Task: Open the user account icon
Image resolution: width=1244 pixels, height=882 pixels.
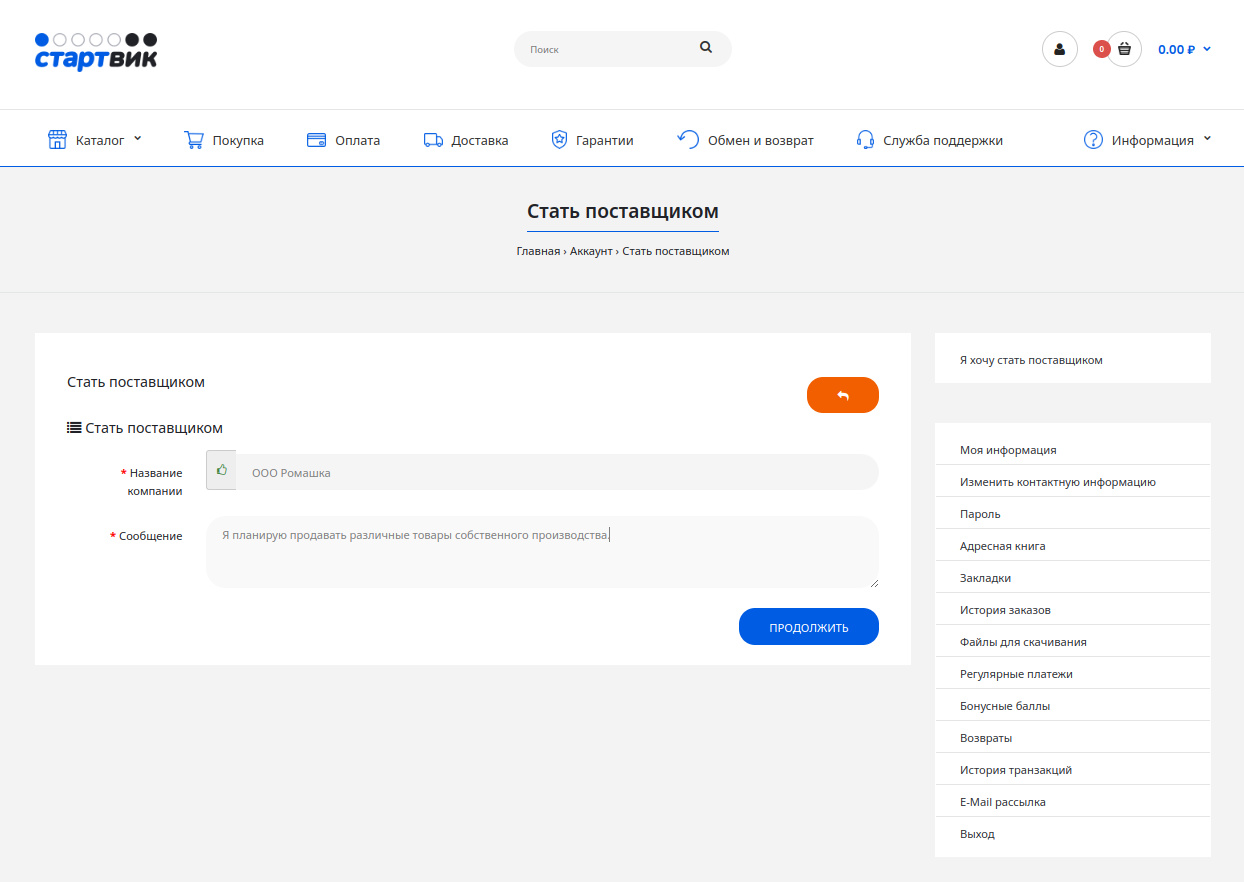Action: coord(1059,49)
